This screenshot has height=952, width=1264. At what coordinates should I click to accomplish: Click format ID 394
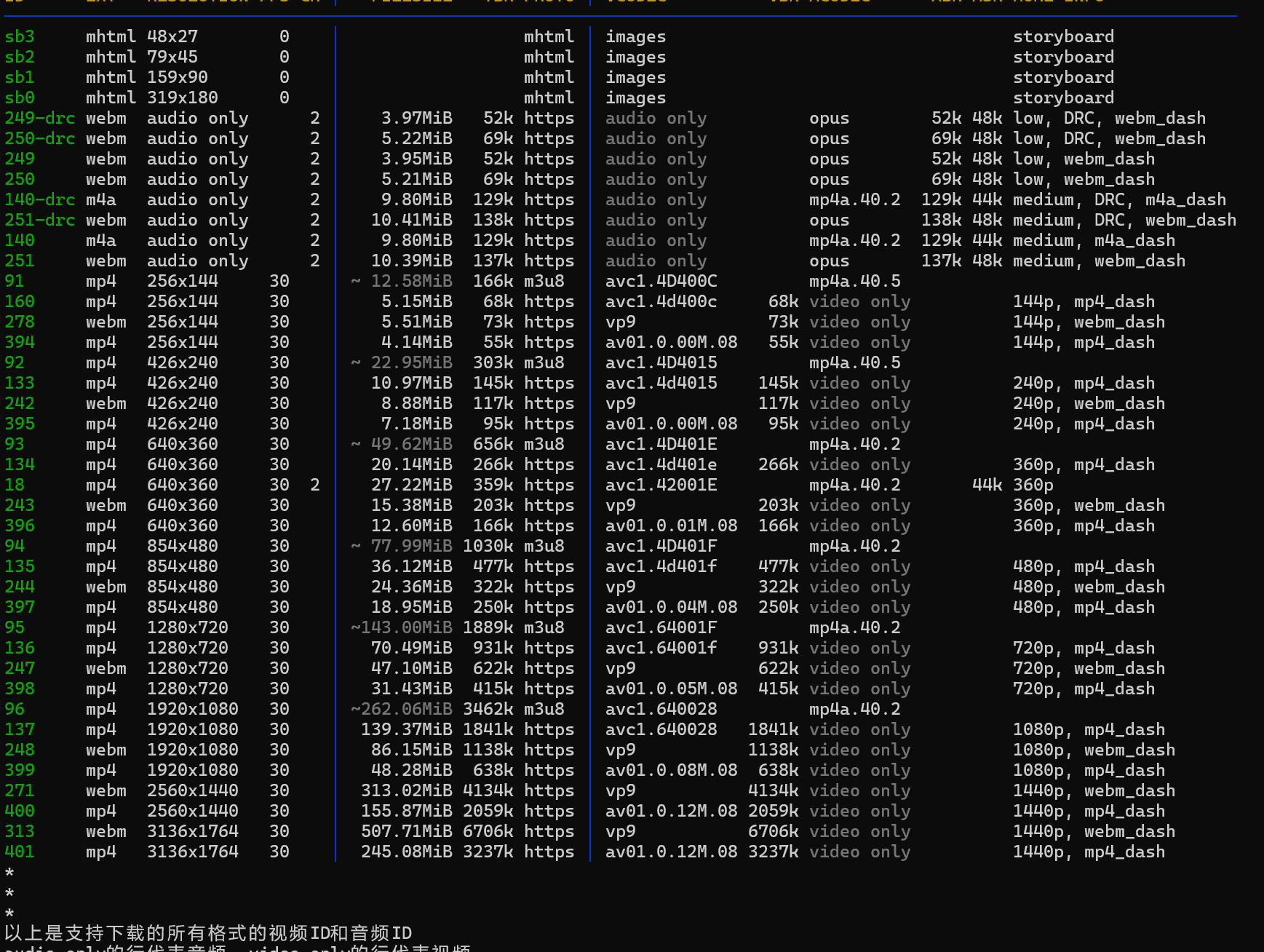click(20, 342)
